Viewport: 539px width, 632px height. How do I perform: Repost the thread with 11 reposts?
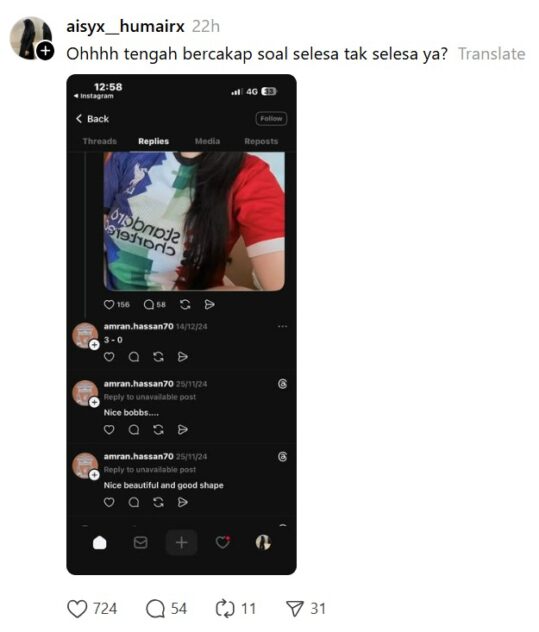pyautogui.click(x=225, y=609)
